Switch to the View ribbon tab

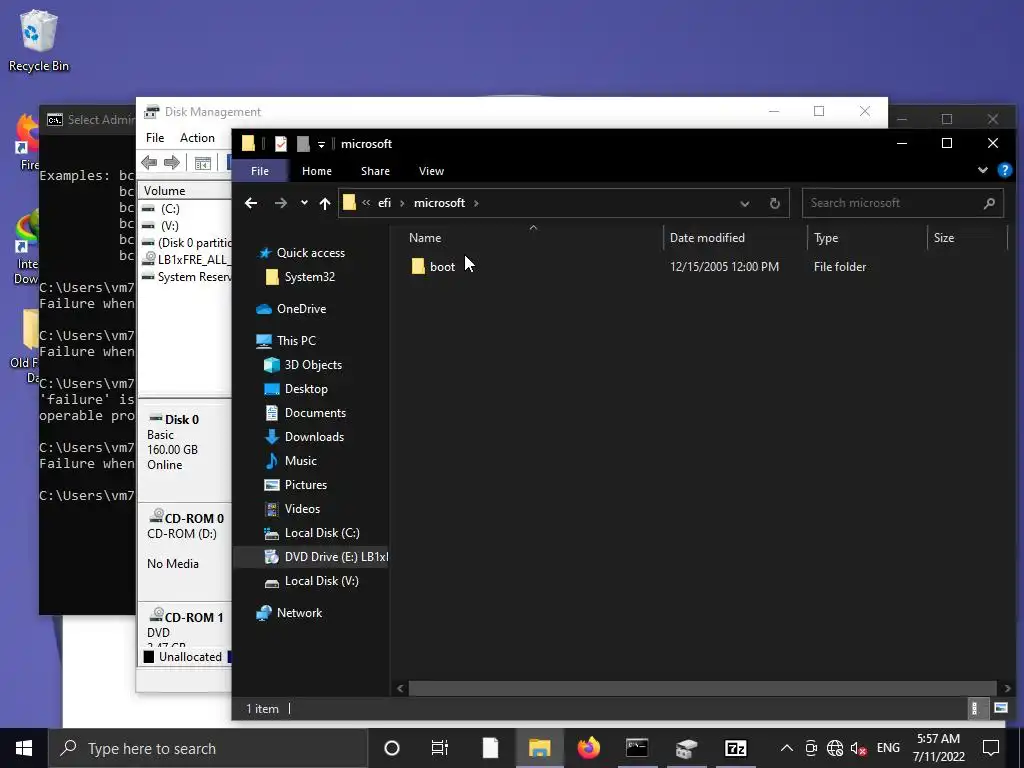tap(431, 171)
